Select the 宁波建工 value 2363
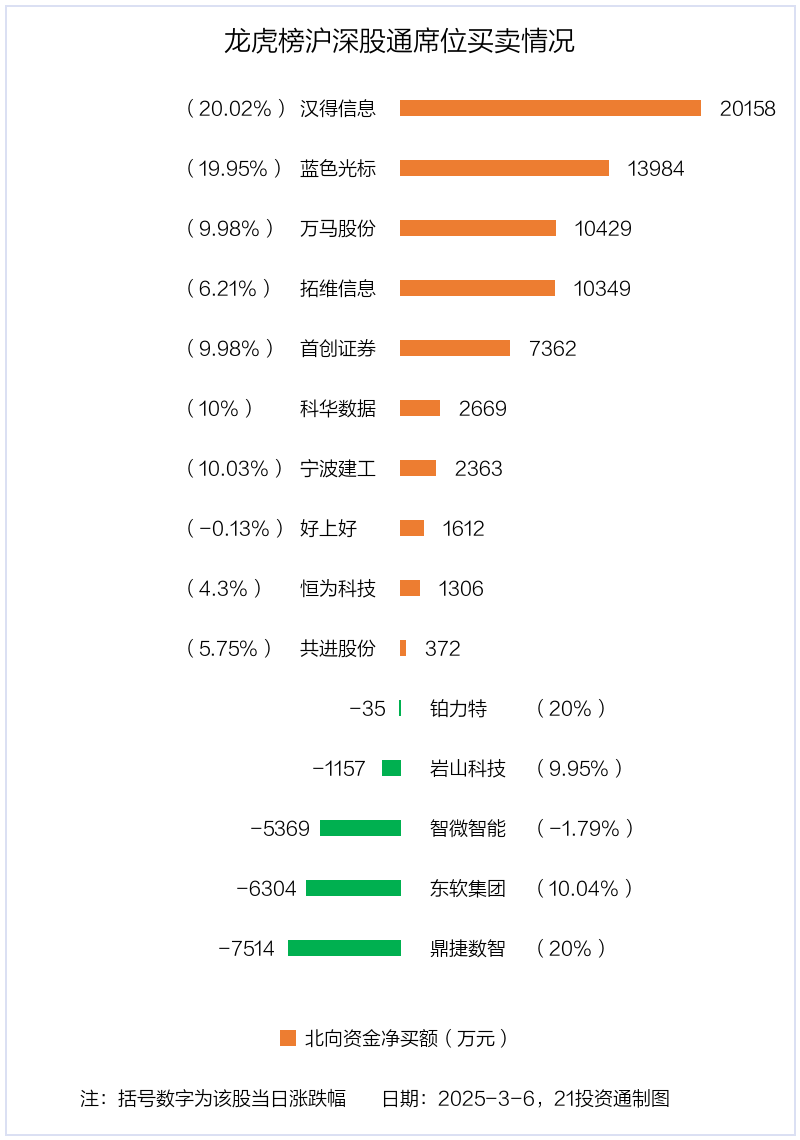 (x=479, y=469)
